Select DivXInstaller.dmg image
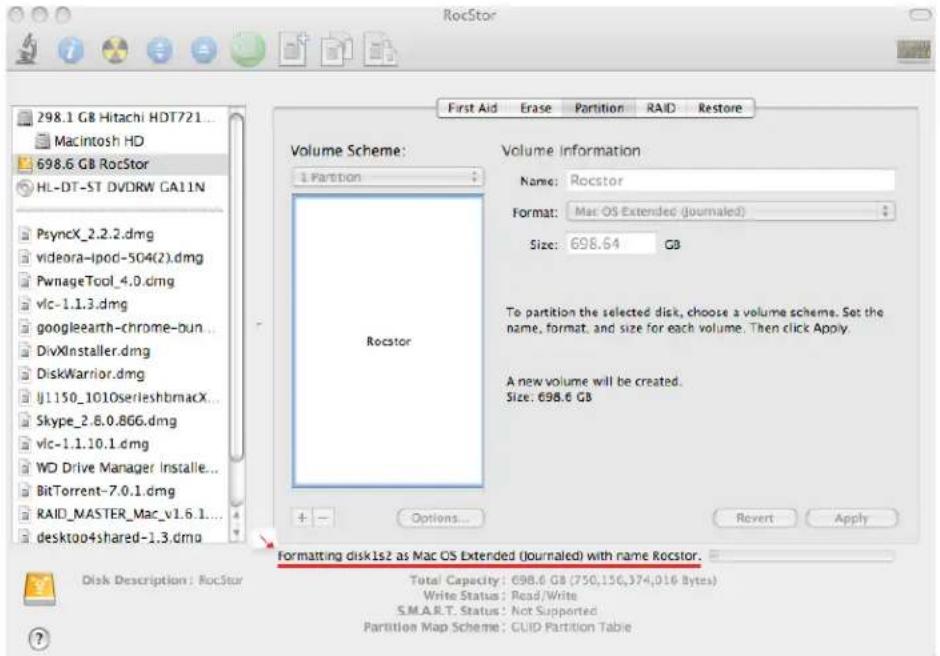This screenshot has height=656, width=940. click(x=121, y=351)
